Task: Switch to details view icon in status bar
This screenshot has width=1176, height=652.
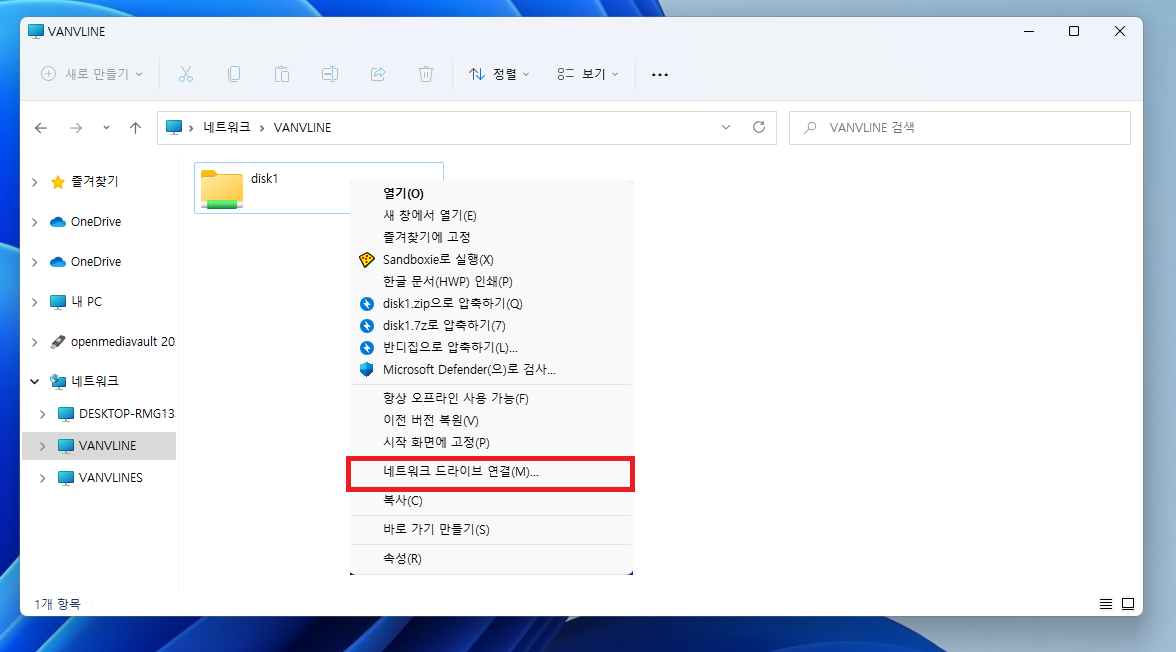Action: point(1106,604)
